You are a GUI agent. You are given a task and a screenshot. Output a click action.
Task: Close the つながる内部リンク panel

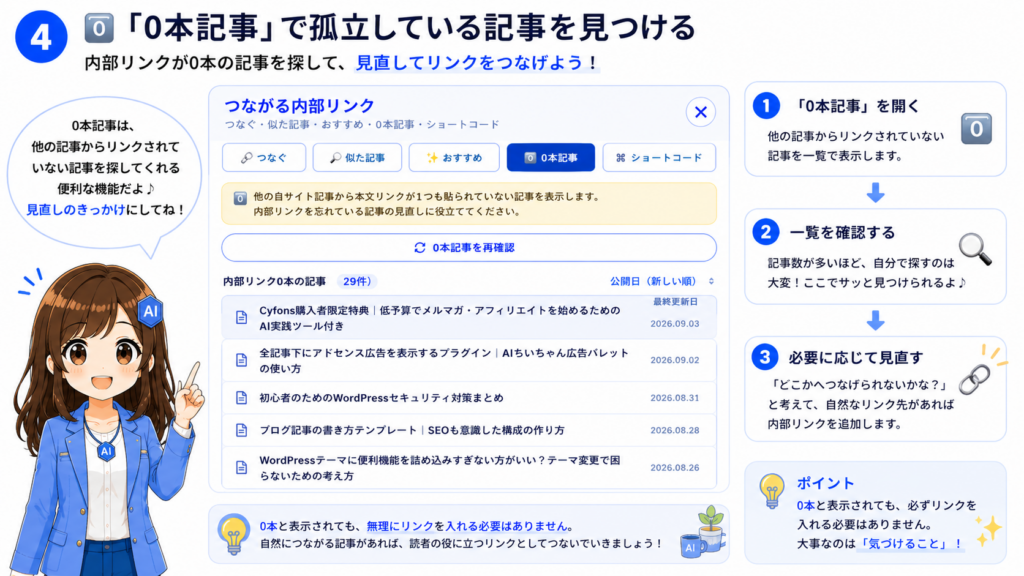(701, 112)
